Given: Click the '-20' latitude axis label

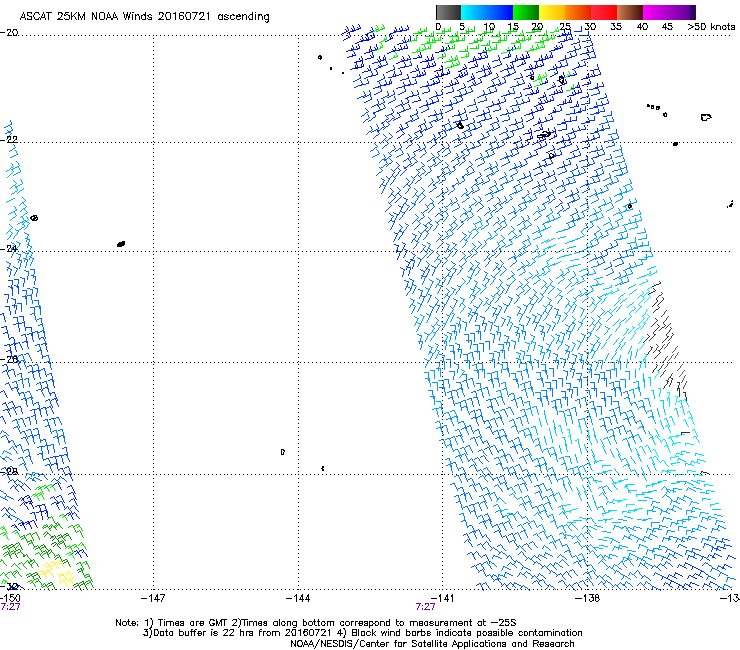Looking at the screenshot, I should pyautogui.click(x=9, y=33).
